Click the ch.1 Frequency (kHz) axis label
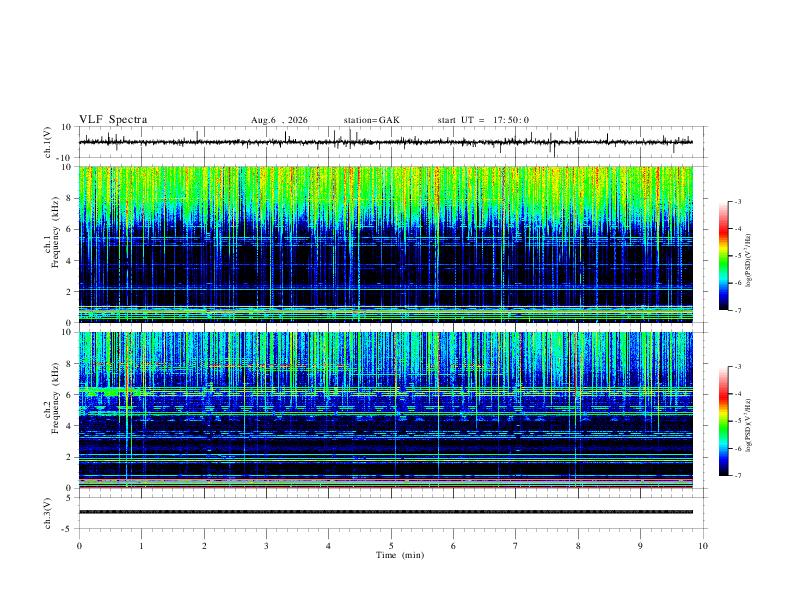792x612 pixels. [55, 232]
